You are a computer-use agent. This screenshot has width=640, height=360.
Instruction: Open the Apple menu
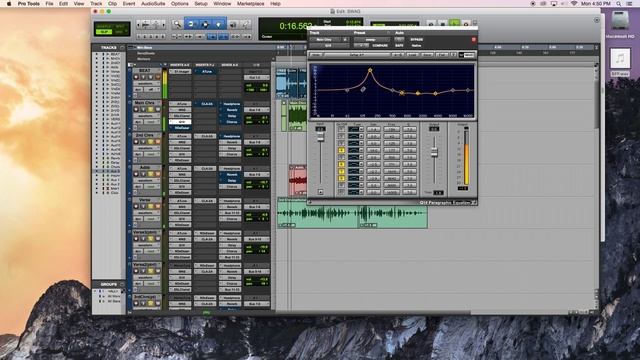point(9,4)
